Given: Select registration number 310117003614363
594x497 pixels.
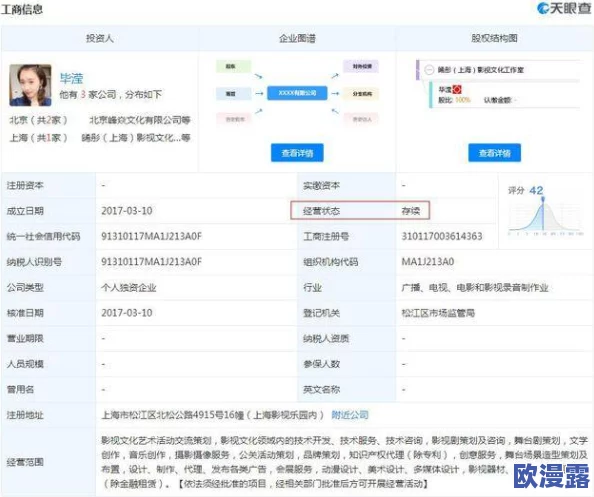Looking at the screenshot, I should (x=442, y=236).
